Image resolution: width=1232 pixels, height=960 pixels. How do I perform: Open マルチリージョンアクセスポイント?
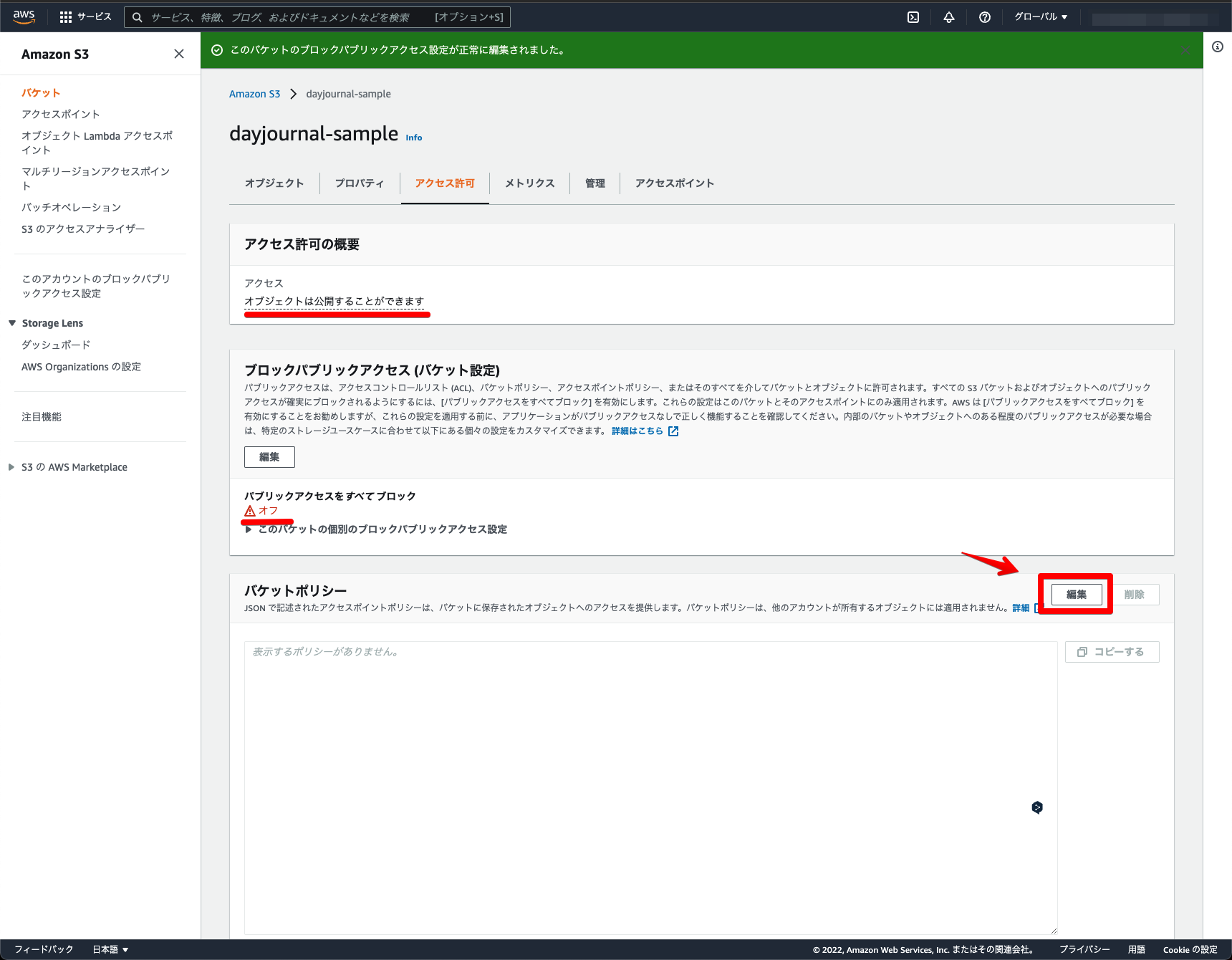click(x=96, y=179)
